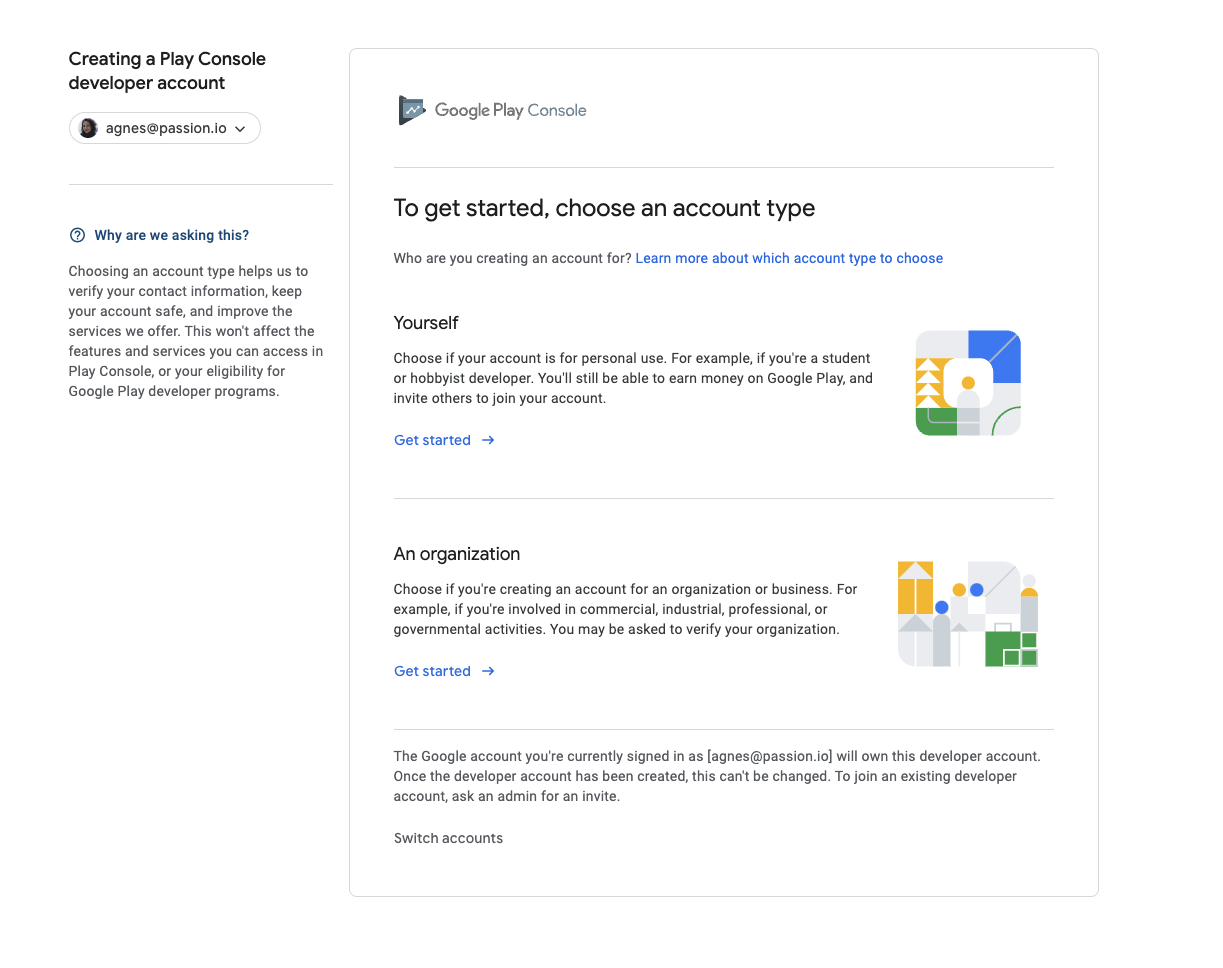Click the arrow icon beside organization's Get started
This screenshot has width=1223, height=968.
488,671
